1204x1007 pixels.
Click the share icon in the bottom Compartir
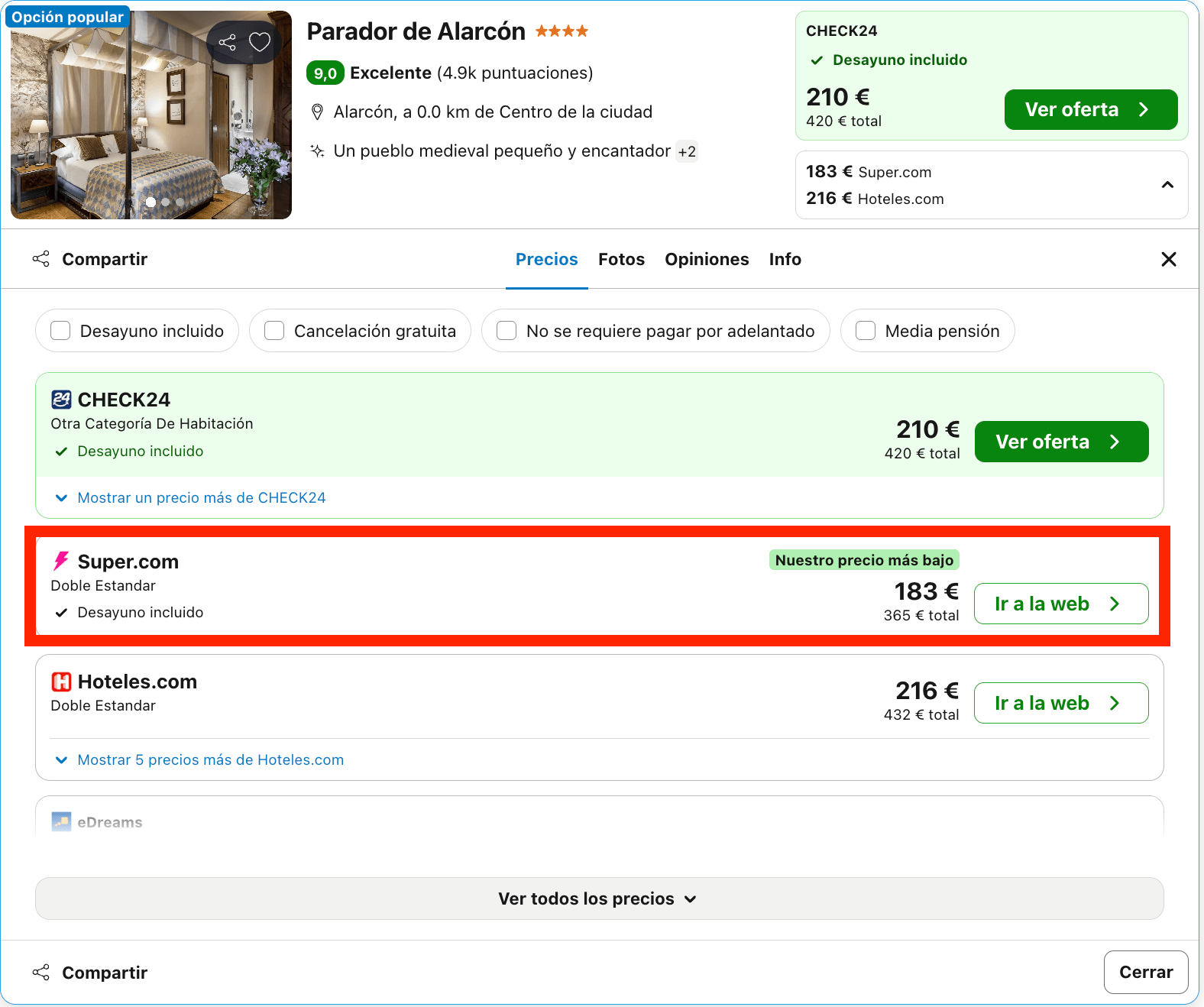point(41,973)
